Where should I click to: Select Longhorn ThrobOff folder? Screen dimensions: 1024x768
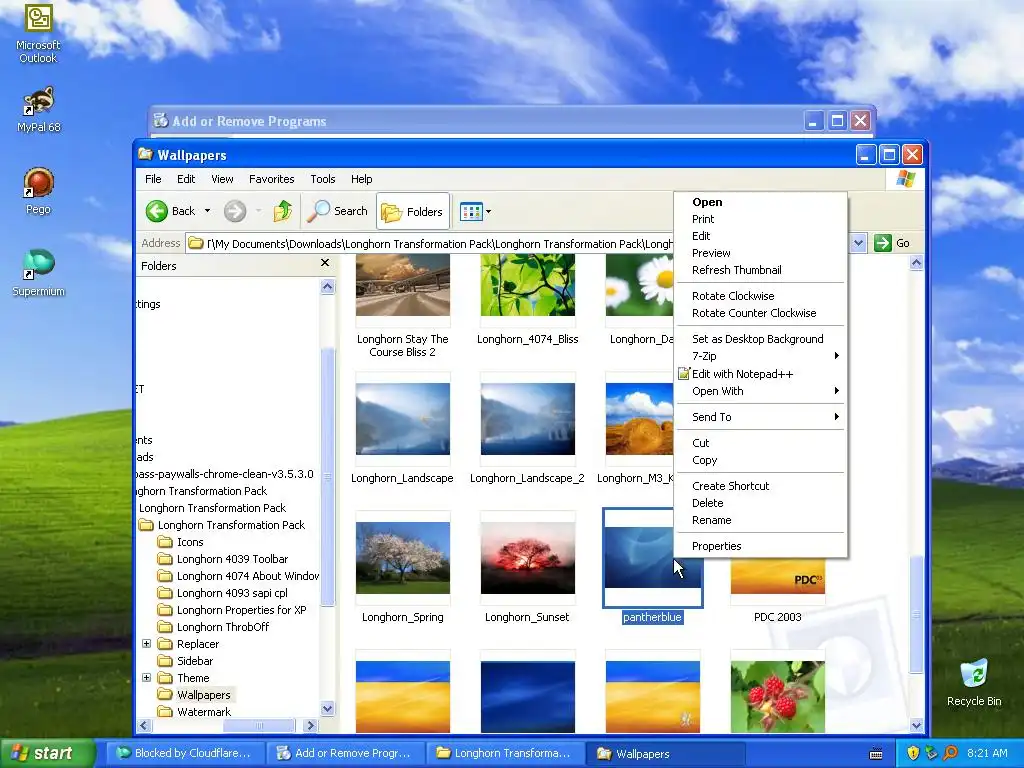(x=223, y=627)
